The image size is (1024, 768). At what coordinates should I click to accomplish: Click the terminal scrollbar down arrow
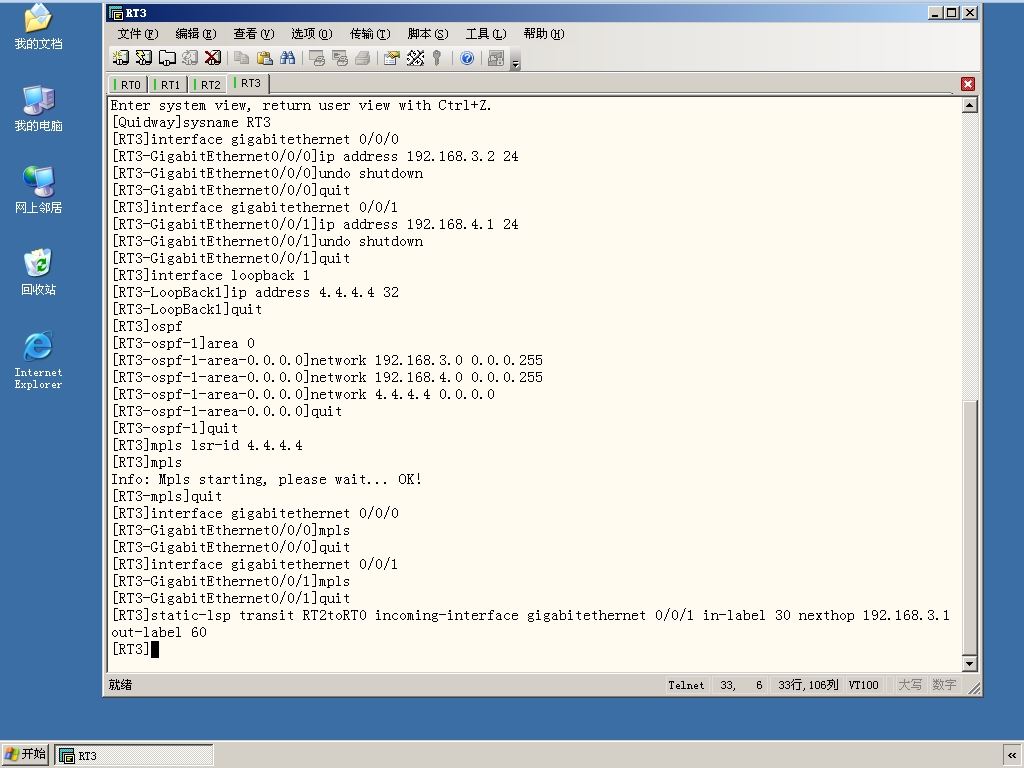[970, 664]
